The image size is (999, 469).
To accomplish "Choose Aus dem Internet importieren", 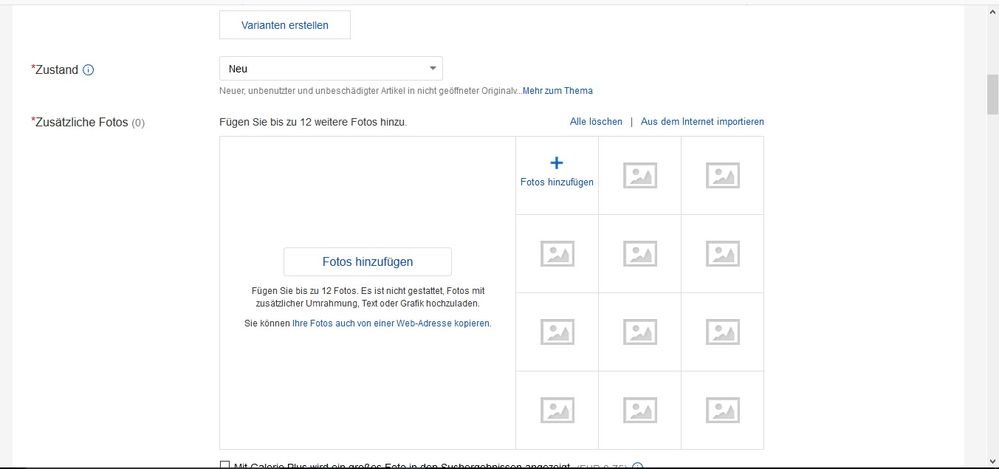I will 702,122.
